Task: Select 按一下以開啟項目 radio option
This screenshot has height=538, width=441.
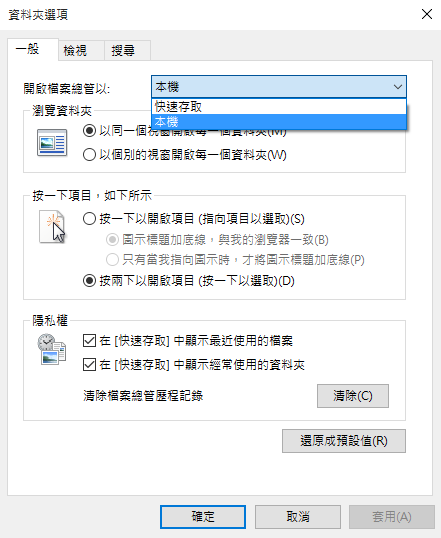Action: coord(89,219)
